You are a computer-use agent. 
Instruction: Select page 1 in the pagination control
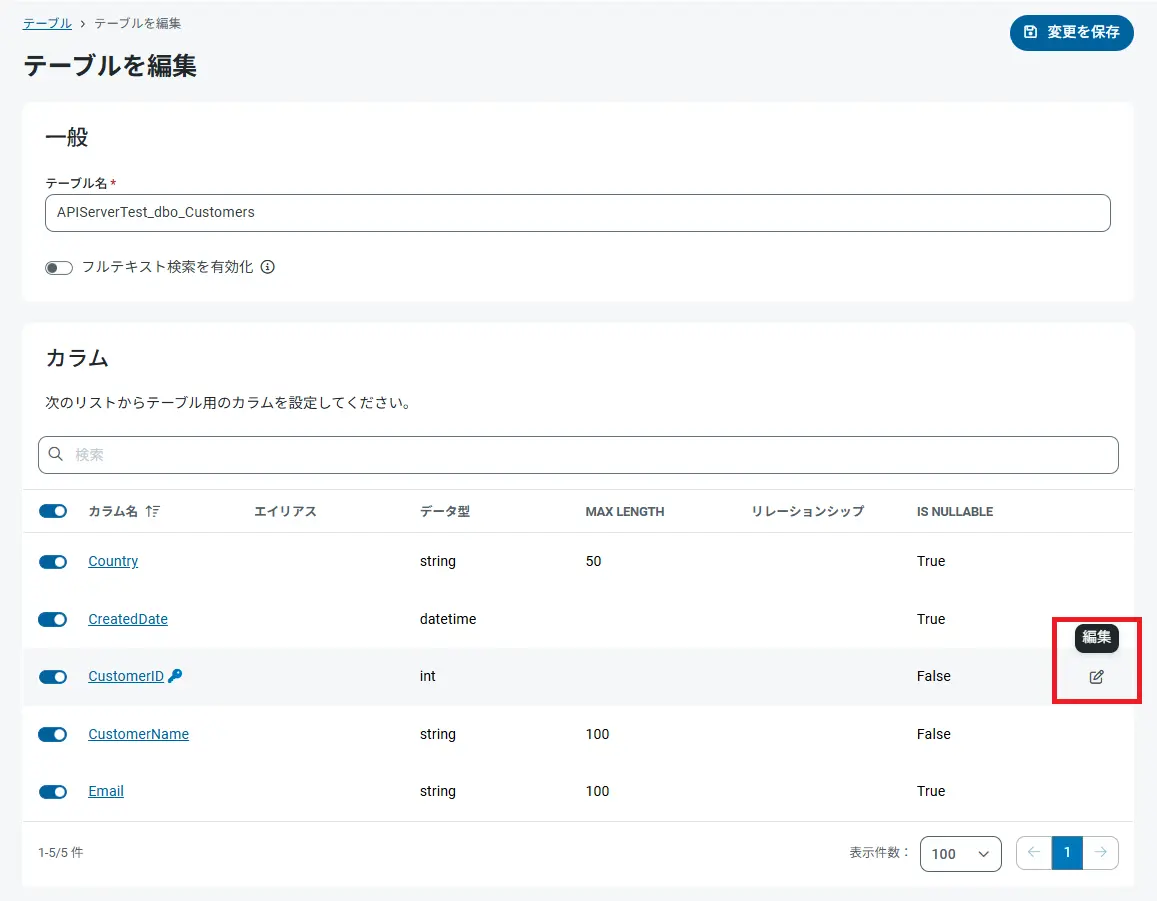(1067, 852)
